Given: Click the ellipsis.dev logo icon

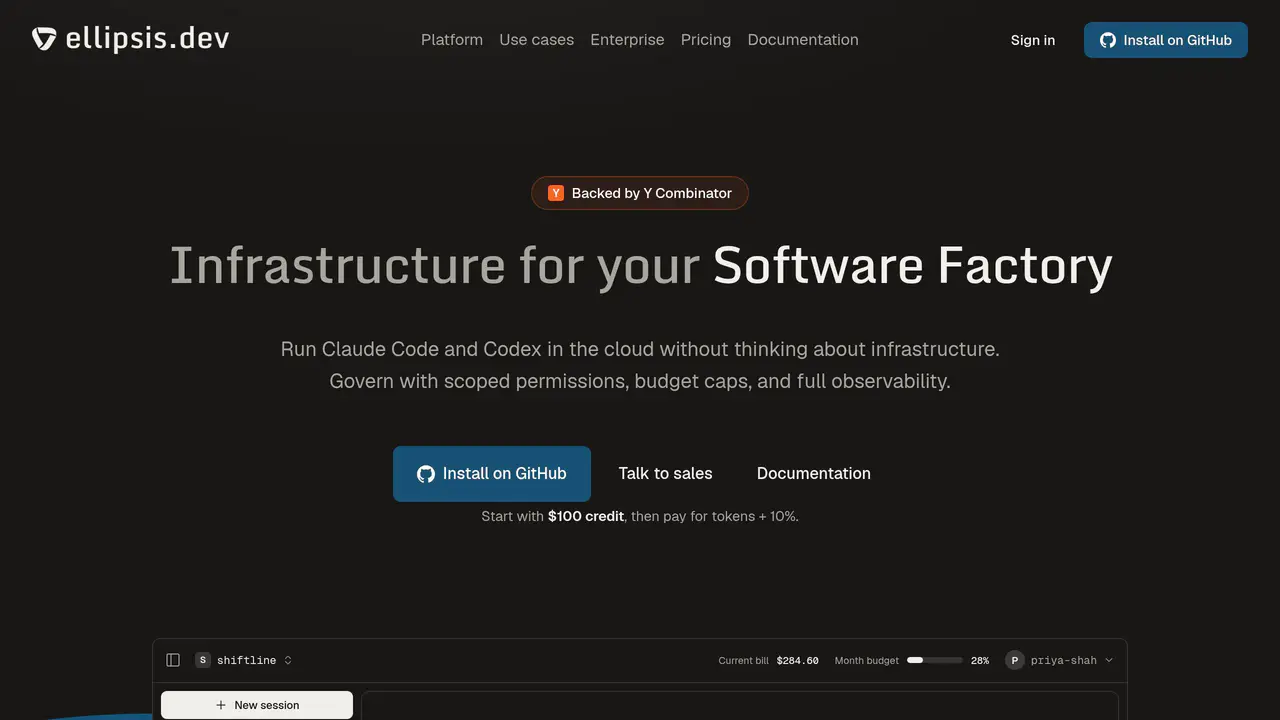Looking at the screenshot, I should (x=44, y=39).
